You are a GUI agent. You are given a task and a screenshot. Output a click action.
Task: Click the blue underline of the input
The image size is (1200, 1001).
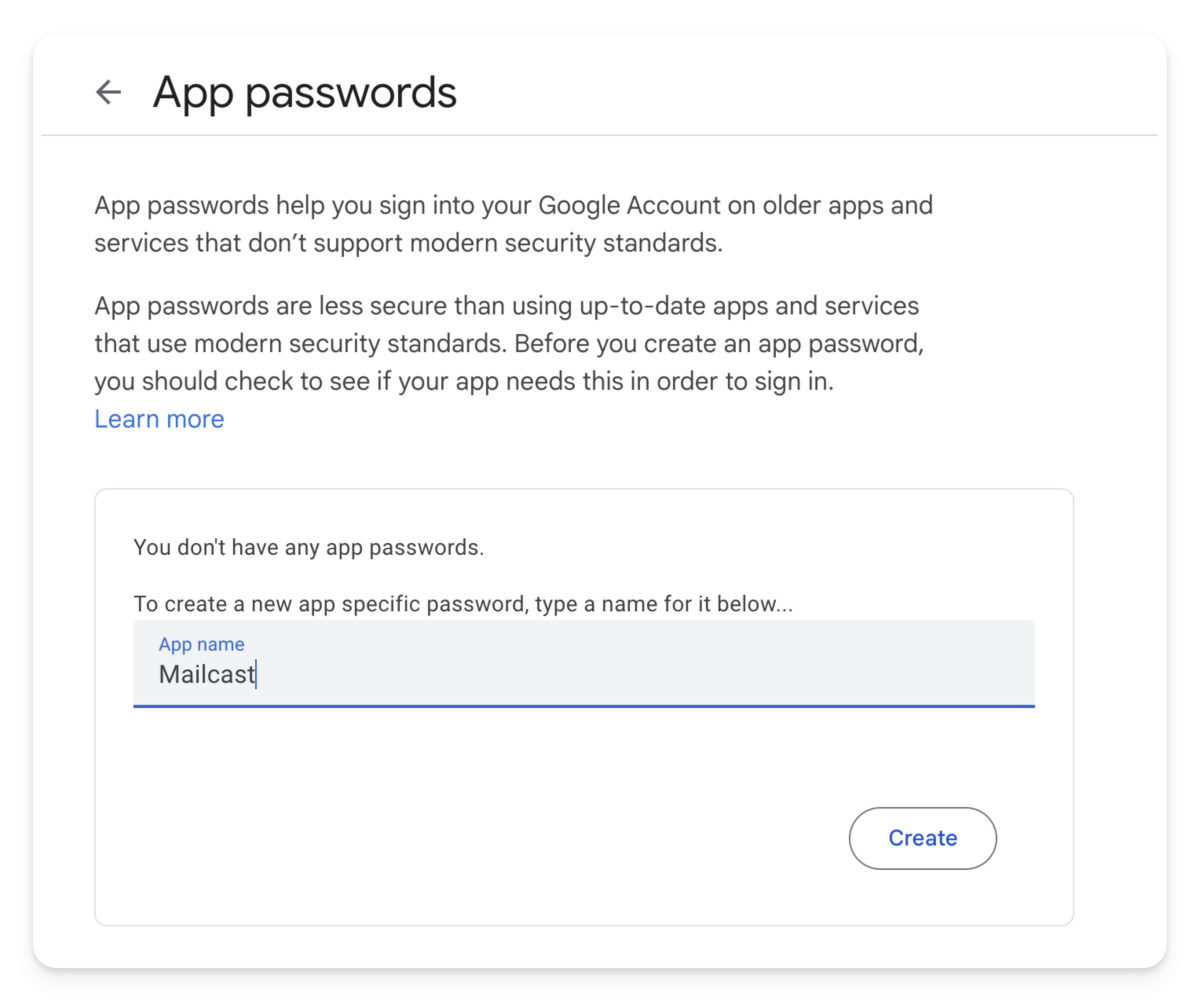point(583,708)
